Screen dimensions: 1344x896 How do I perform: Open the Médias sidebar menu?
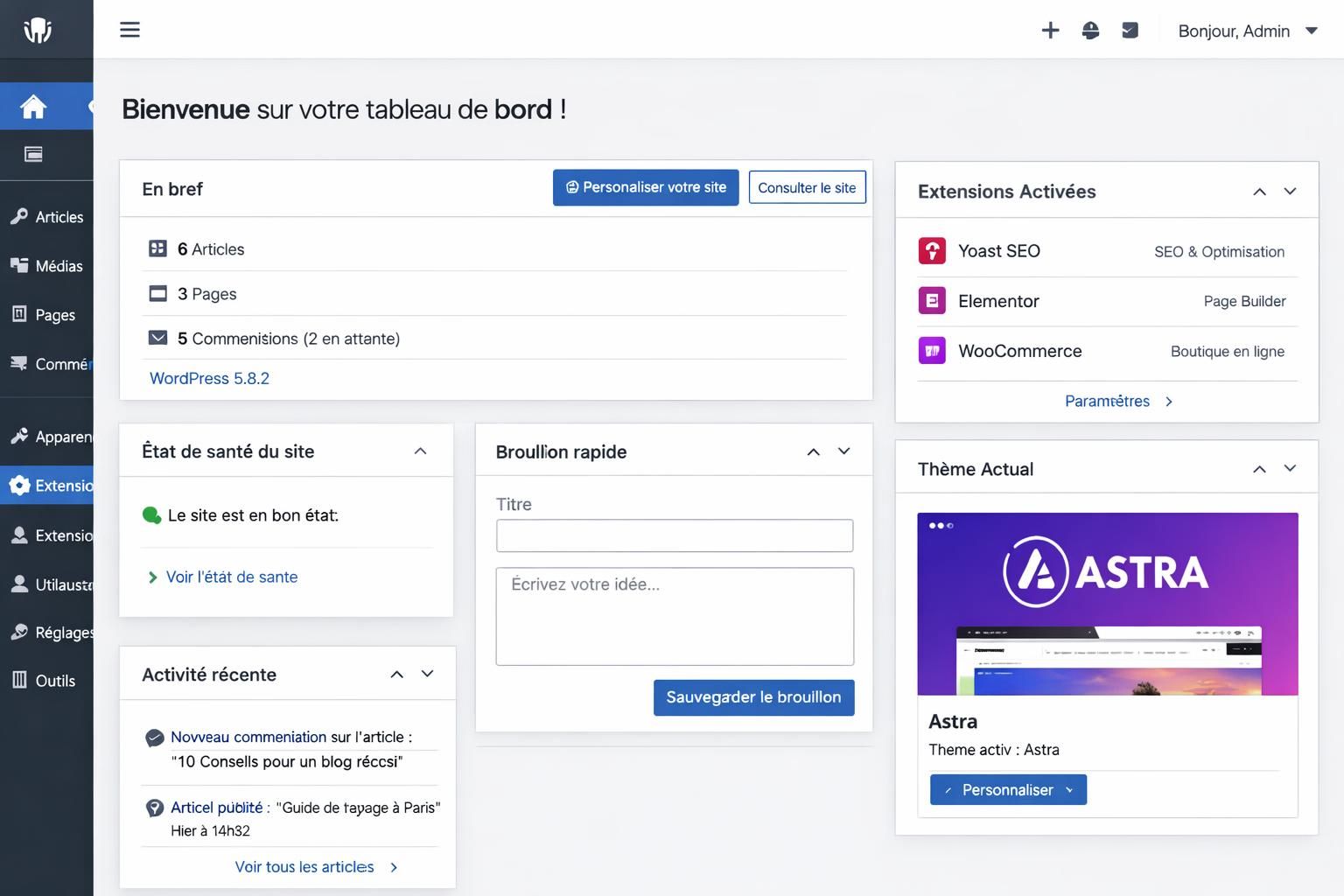46,266
